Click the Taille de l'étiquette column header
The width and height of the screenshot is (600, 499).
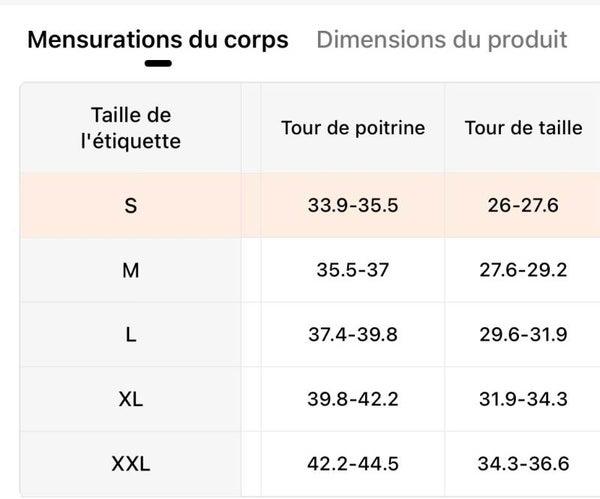(x=130, y=129)
